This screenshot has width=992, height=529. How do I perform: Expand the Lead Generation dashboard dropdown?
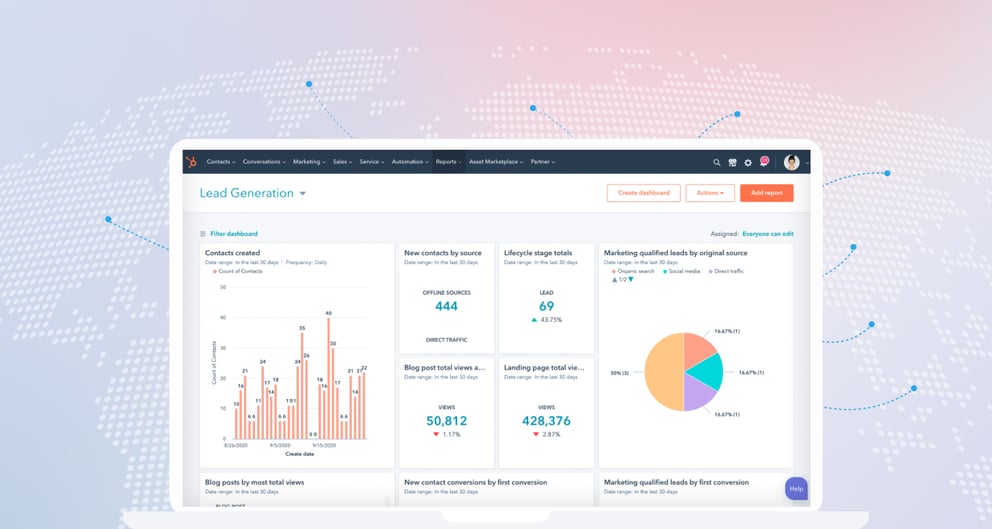pos(303,194)
